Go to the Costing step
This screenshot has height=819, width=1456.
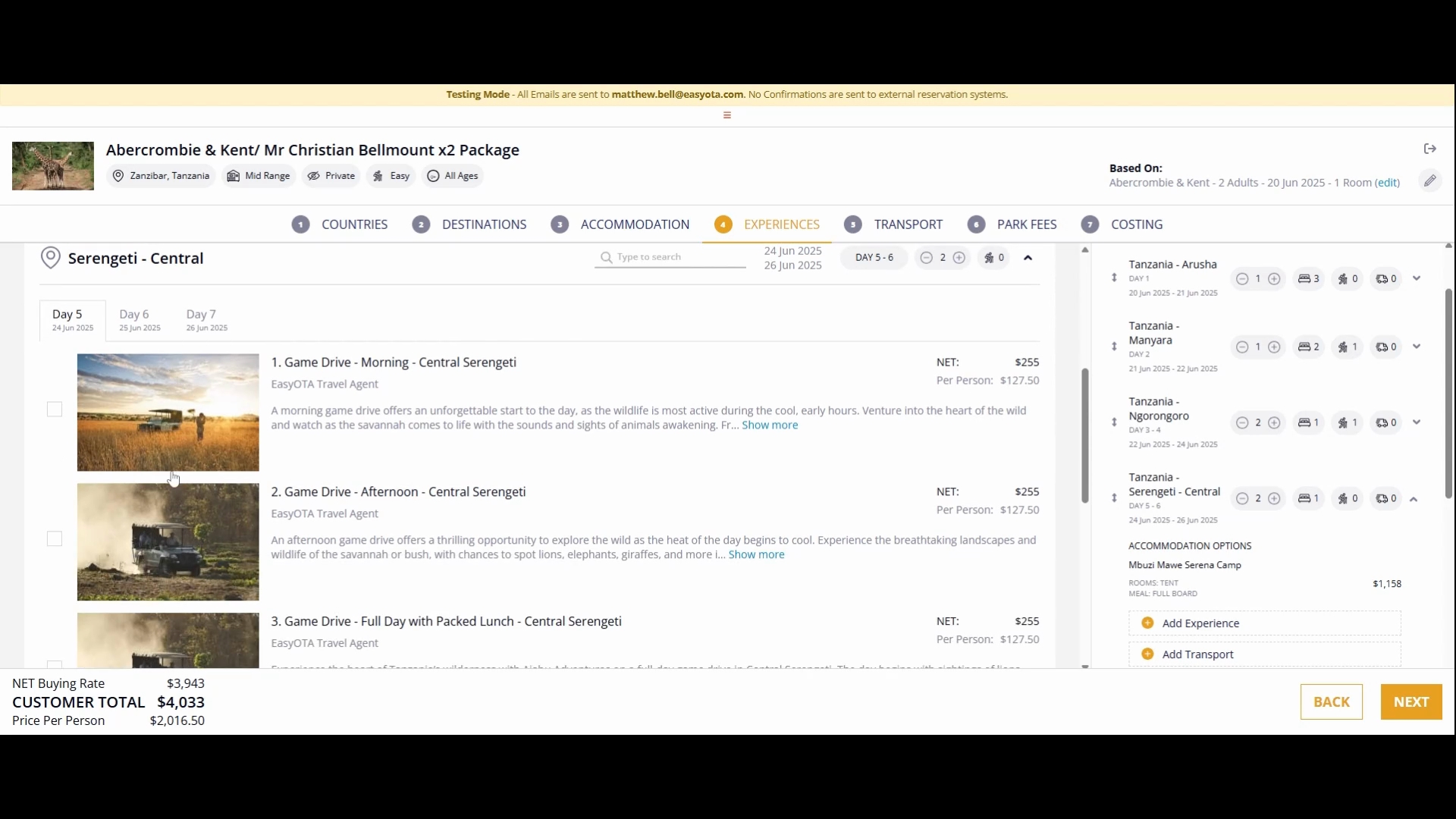pyautogui.click(x=1122, y=224)
